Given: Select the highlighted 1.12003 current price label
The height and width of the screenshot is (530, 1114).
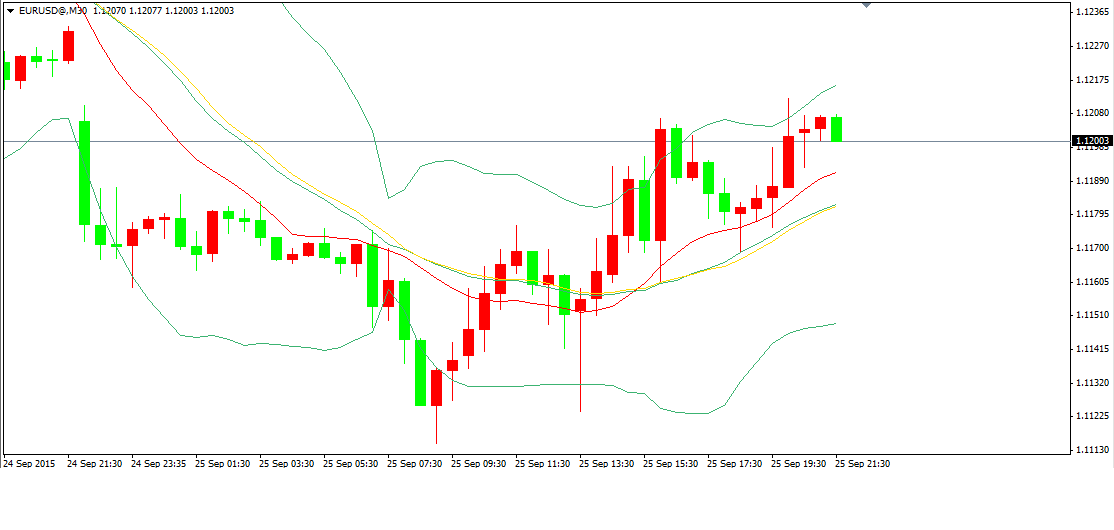Looking at the screenshot, I should [x=1092, y=141].
